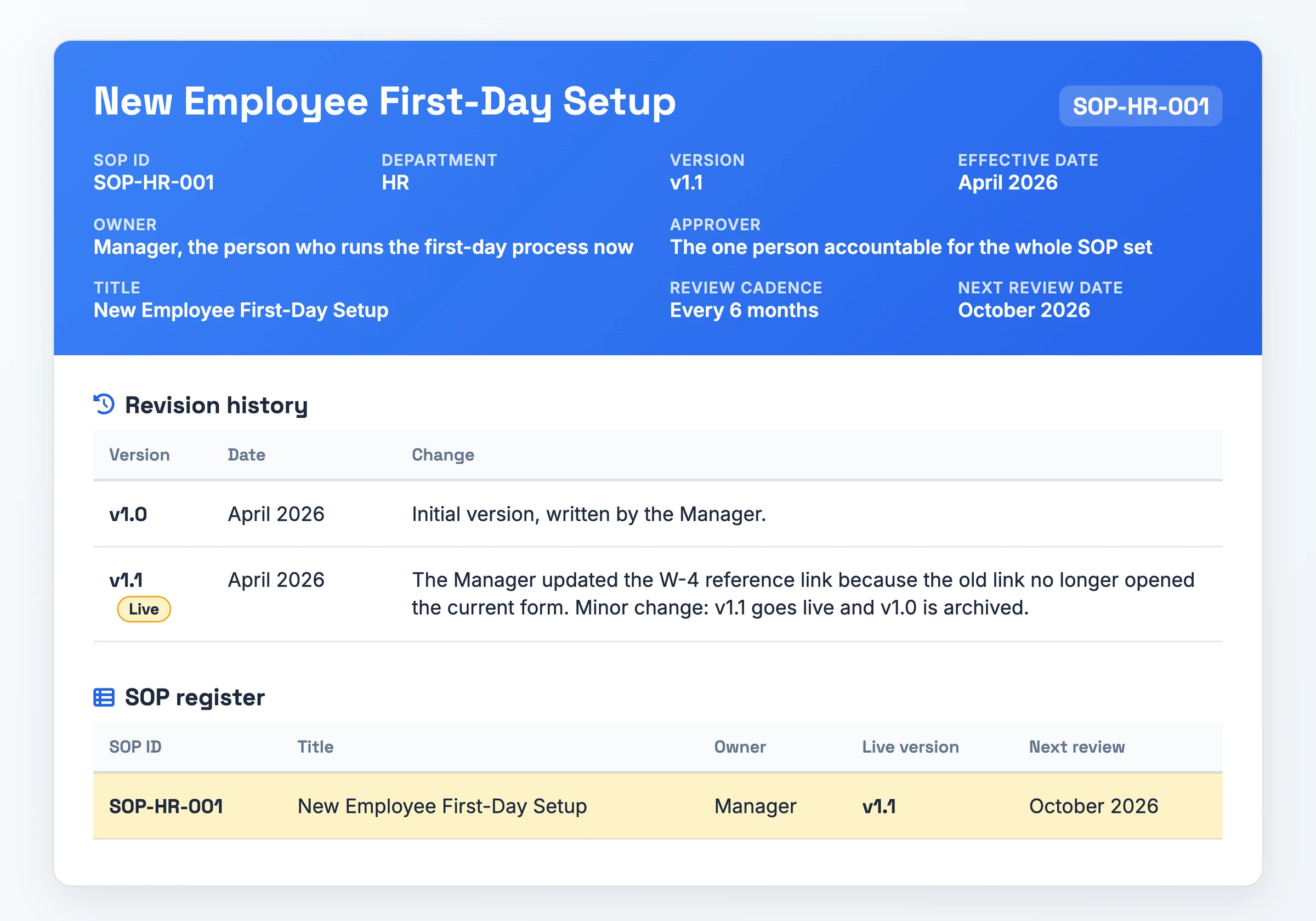Click the Revision history clock icon
The height and width of the screenshot is (921, 1316).
(104, 405)
